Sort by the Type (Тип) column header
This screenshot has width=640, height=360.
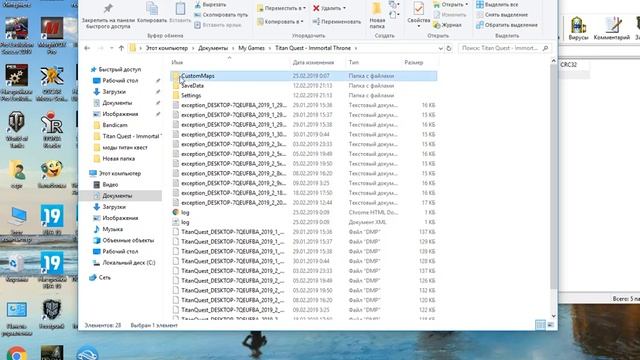click(353, 62)
